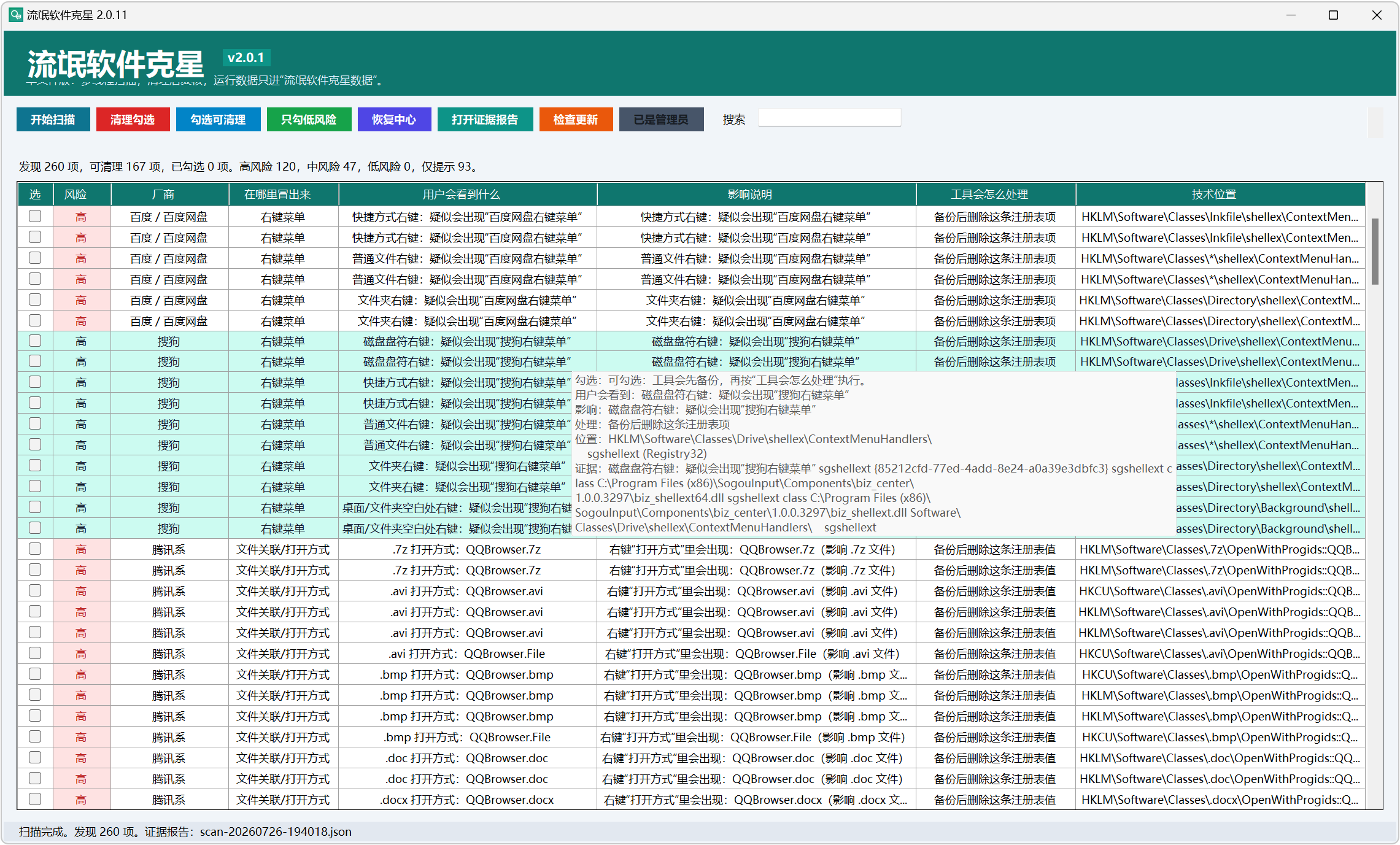
Task: Select all cleanable items via 勾选可清理
Action: point(218,120)
